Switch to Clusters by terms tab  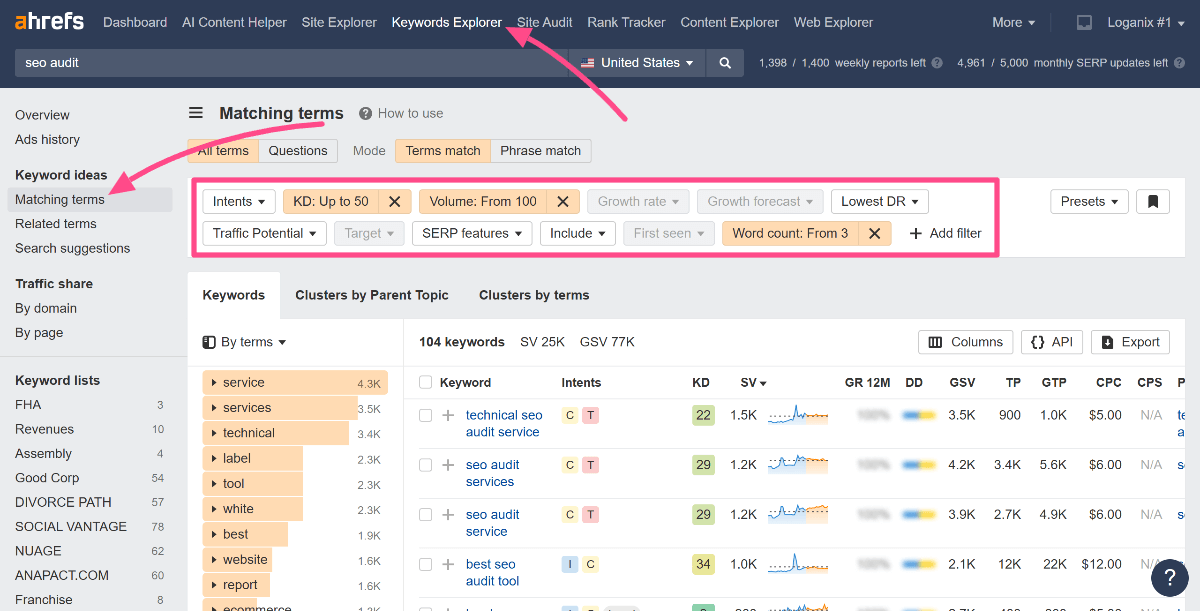tap(534, 295)
